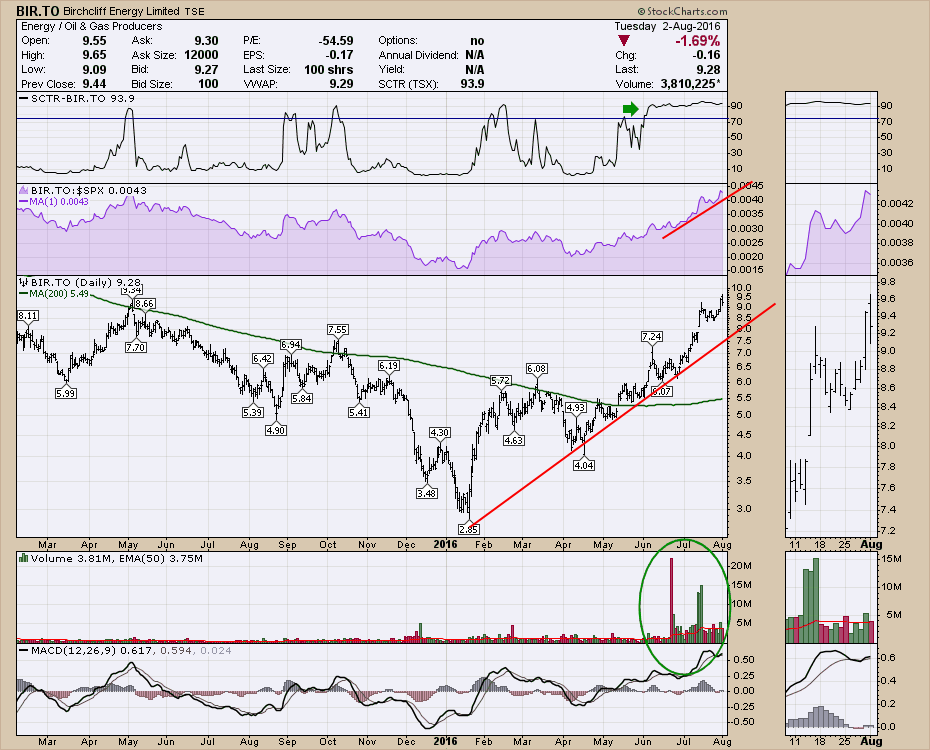Screen dimensions: 930x750
Task: Click the Ask Size value 12000
Action: pyautogui.click(x=200, y=55)
